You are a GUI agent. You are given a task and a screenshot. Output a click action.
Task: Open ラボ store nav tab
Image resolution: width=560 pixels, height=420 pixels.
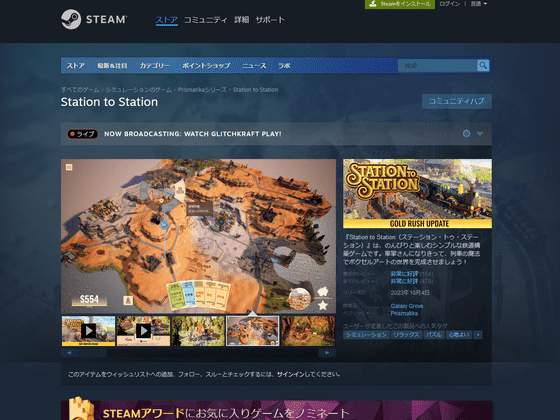[x=284, y=66]
